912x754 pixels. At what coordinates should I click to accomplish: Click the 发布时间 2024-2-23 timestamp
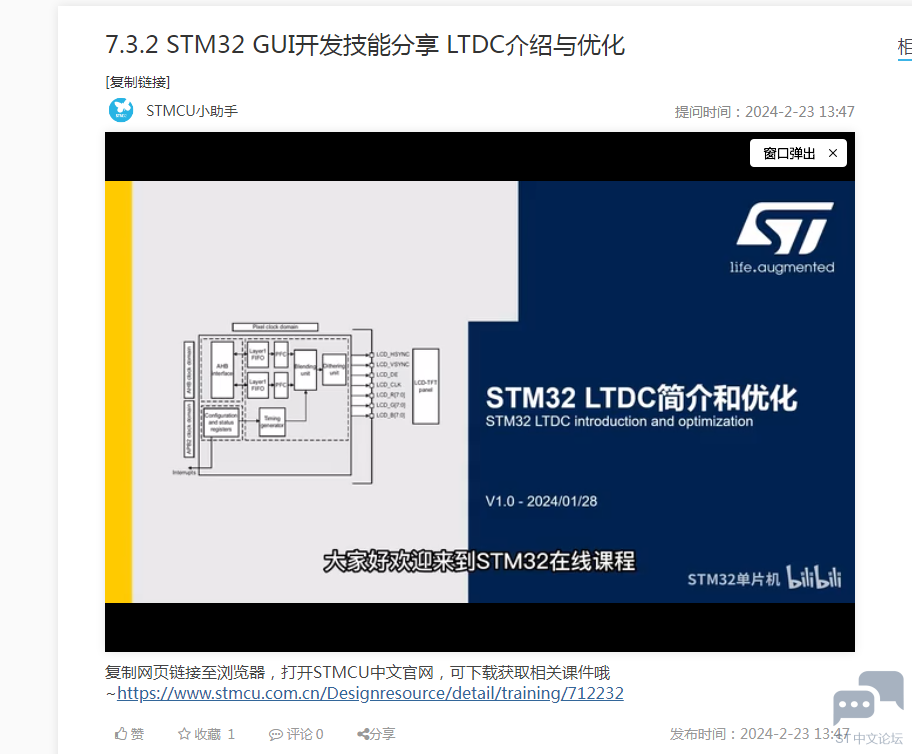[760, 734]
